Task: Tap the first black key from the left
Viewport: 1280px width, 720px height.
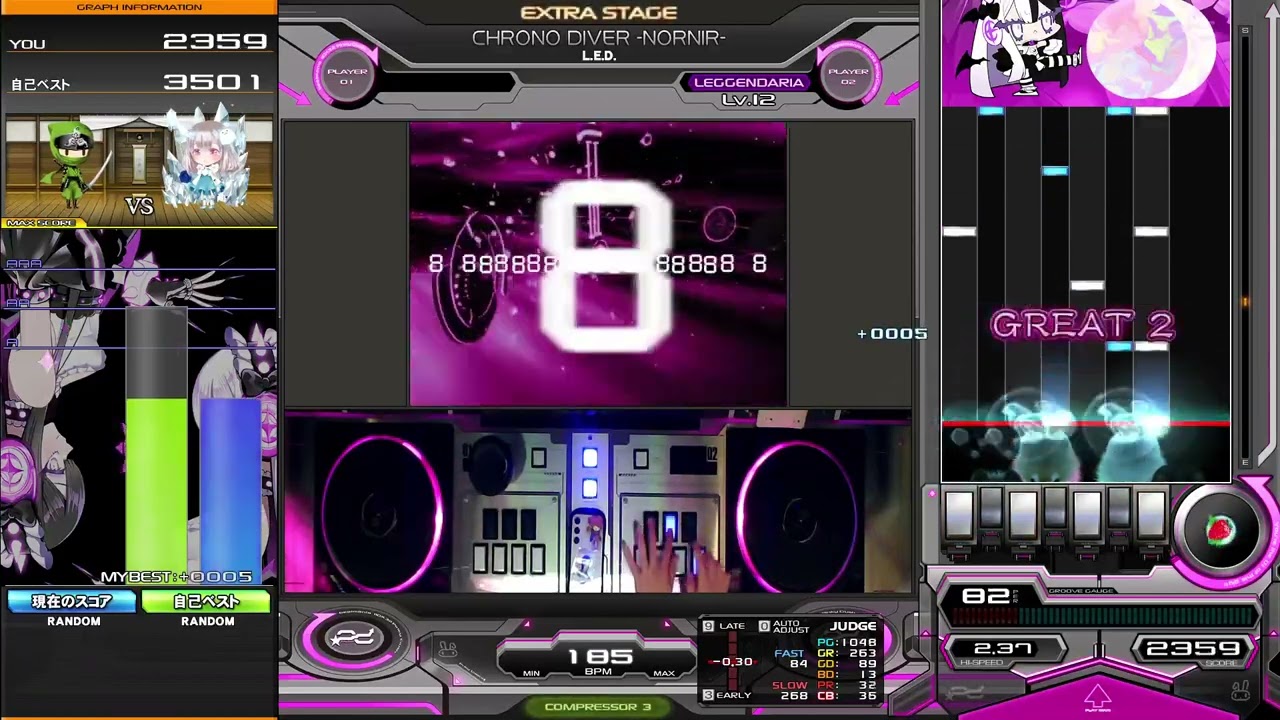Action: point(991,508)
